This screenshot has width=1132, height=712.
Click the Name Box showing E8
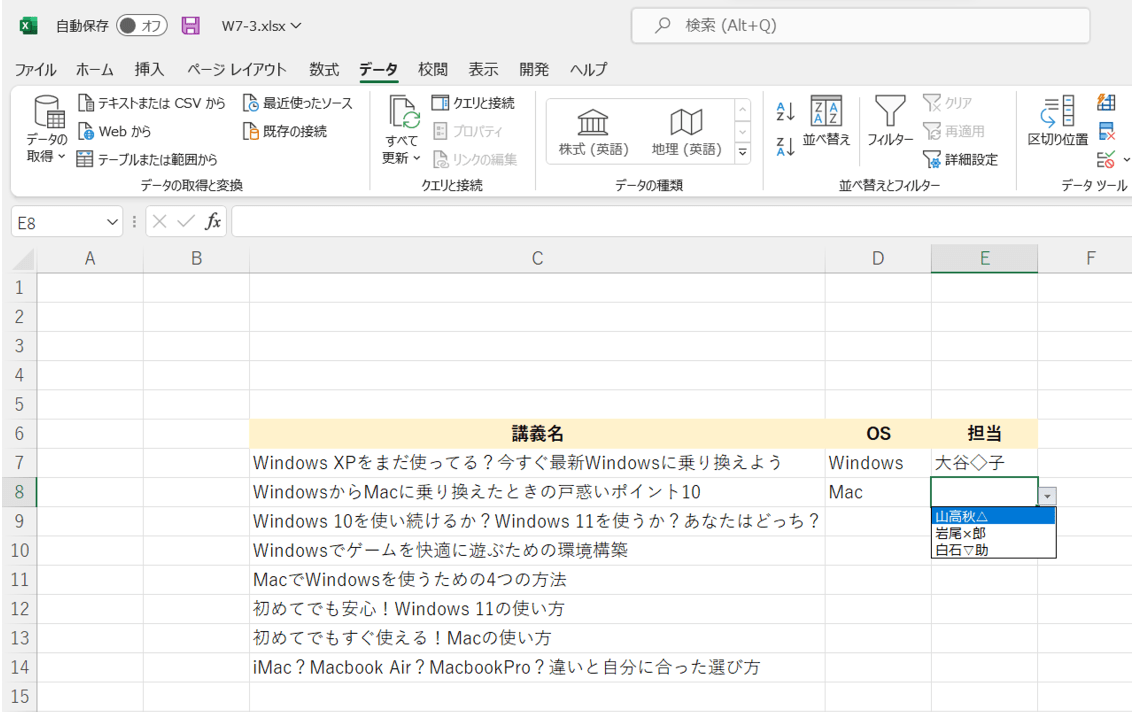(59, 222)
